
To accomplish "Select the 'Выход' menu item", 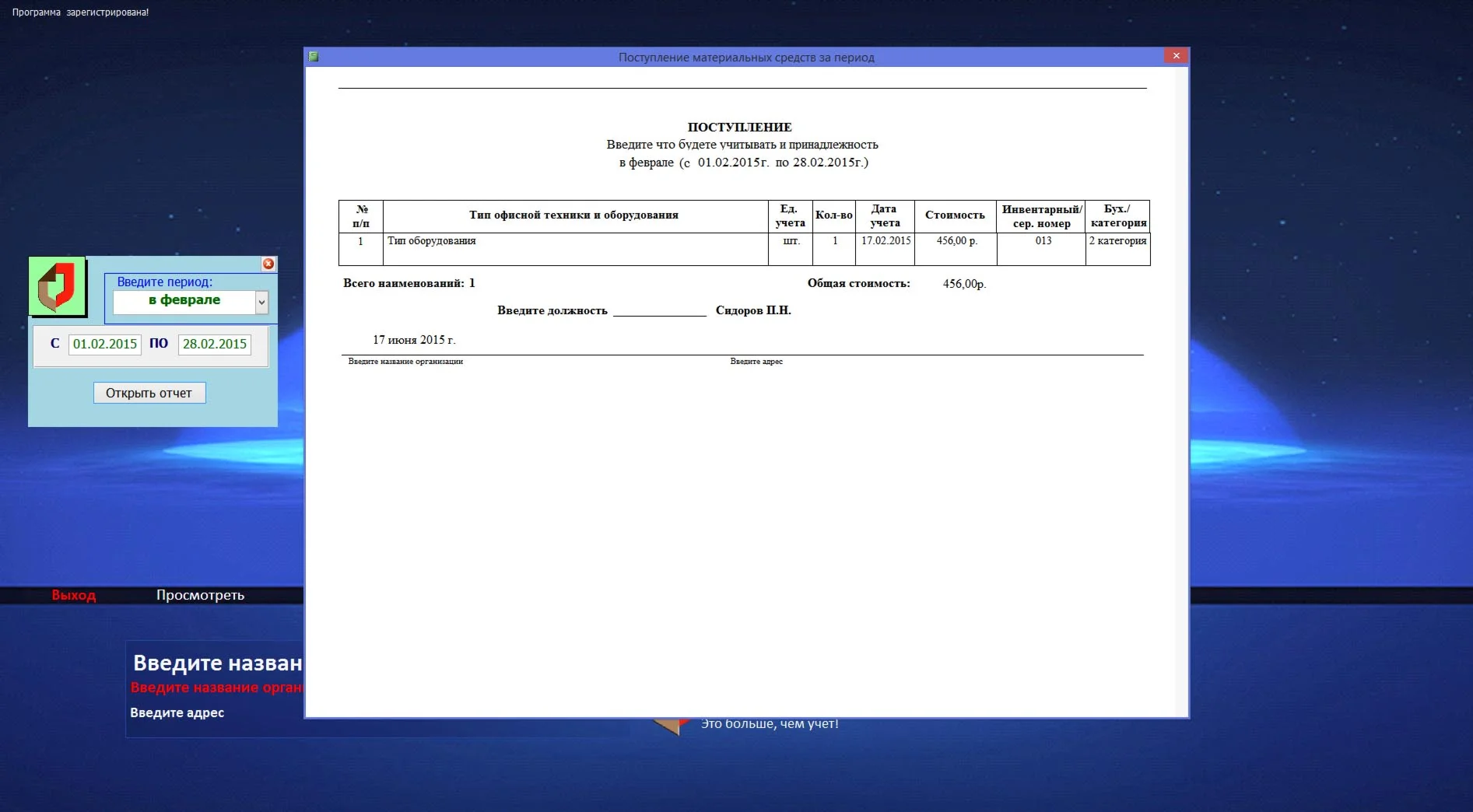I will pyautogui.click(x=74, y=595).
